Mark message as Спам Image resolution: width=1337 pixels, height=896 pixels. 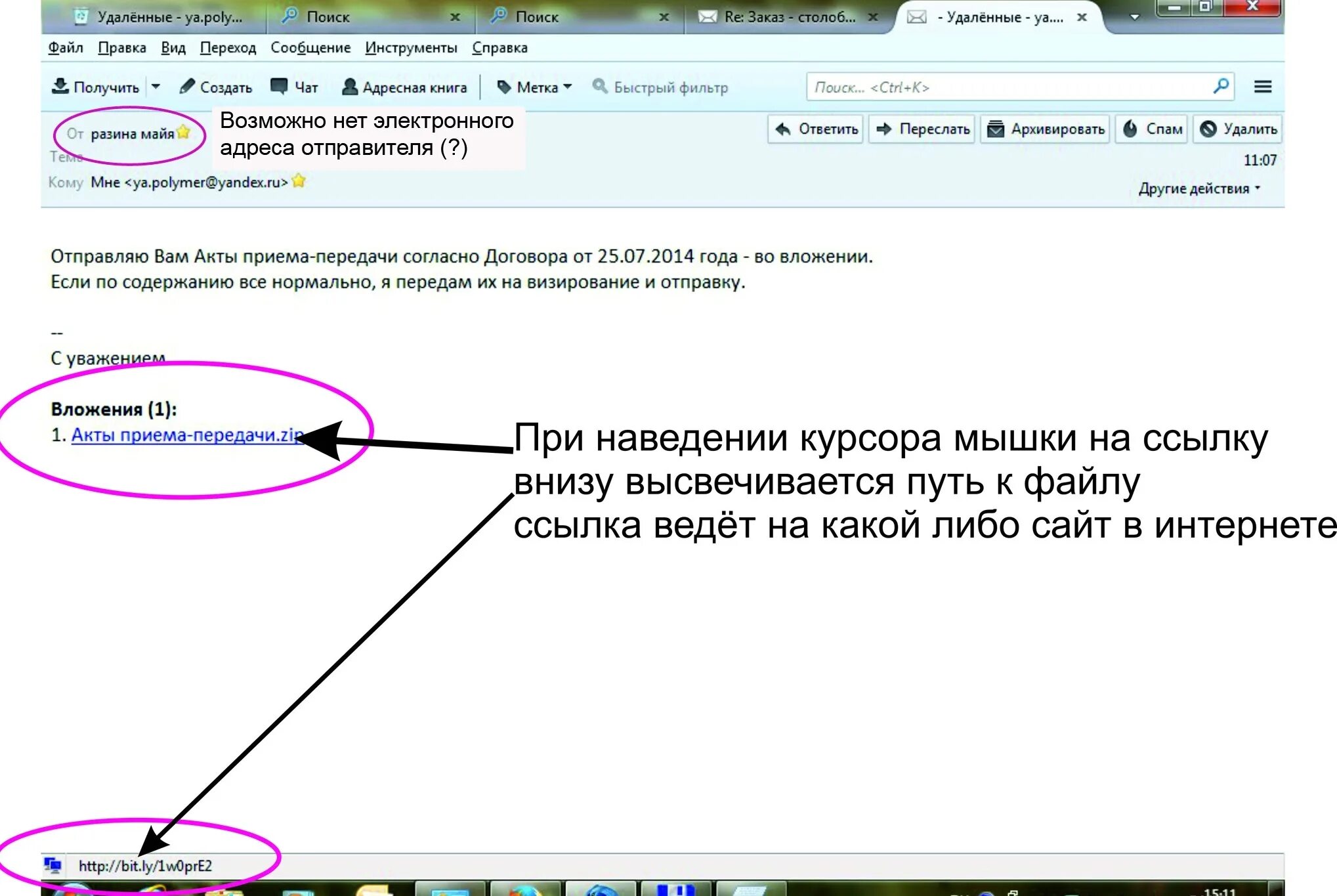pos(1152,129)
